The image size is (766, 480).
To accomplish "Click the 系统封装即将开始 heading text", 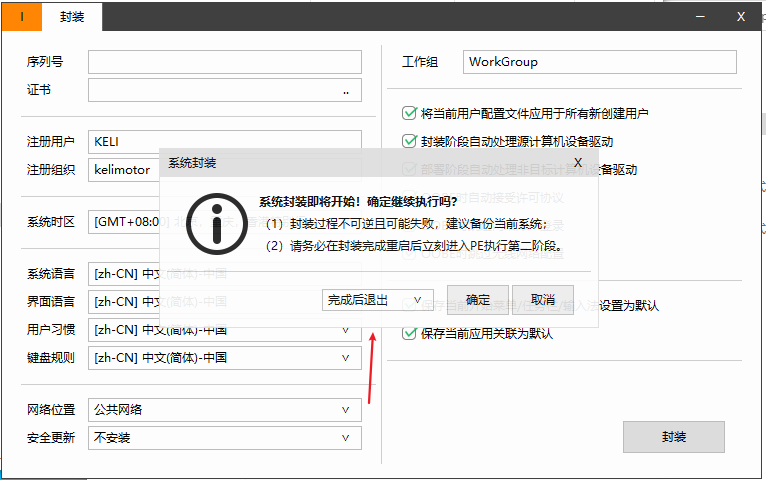I will click(x=358, y=202).
